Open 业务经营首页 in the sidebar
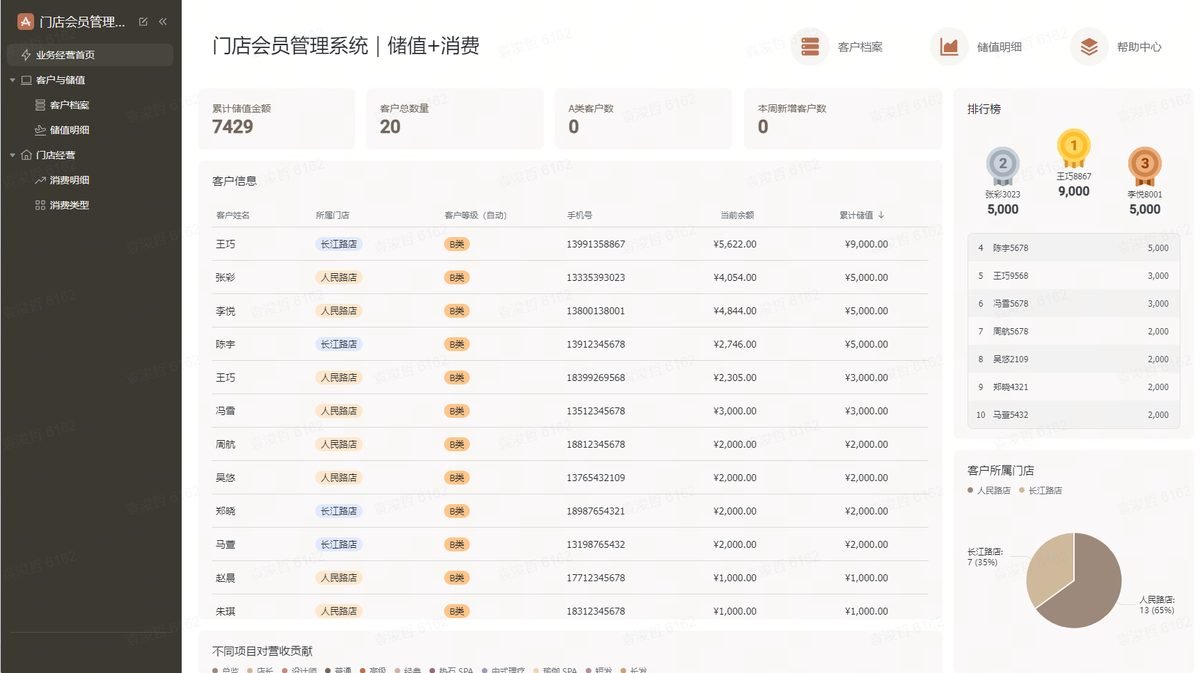 point(90,55)
